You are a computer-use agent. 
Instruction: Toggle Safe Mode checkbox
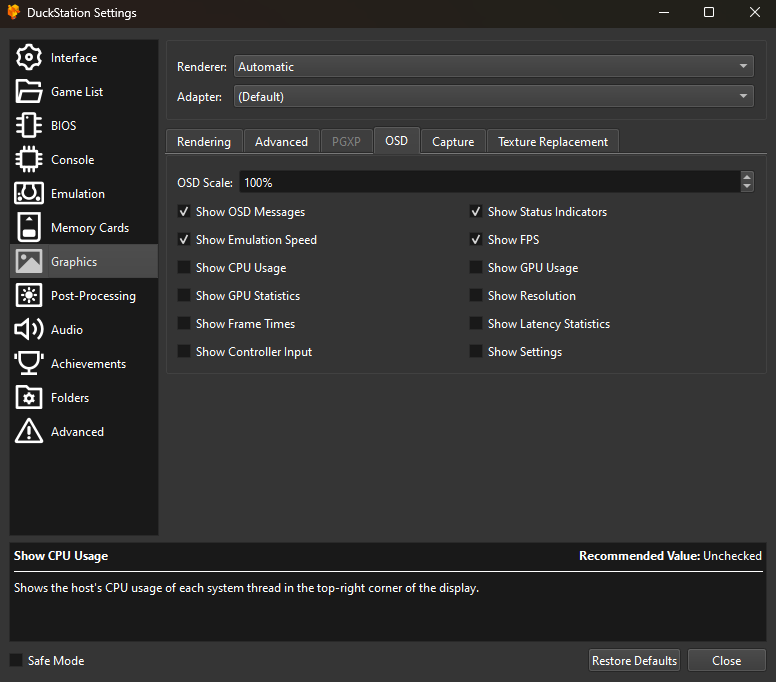coord(16,660)
